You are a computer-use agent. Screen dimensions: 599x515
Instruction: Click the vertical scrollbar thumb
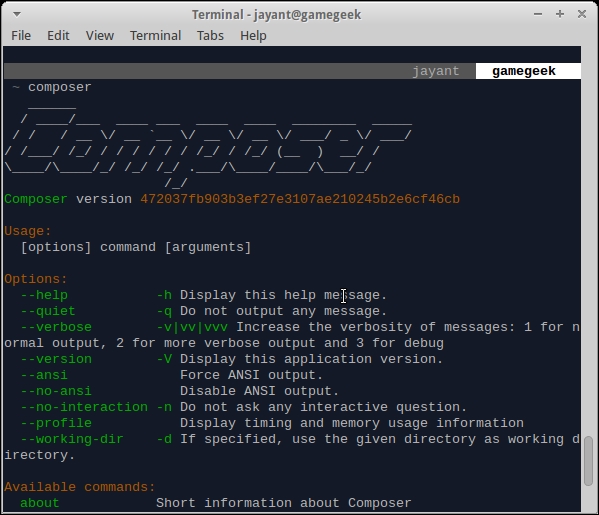click(x=589, y=461)
